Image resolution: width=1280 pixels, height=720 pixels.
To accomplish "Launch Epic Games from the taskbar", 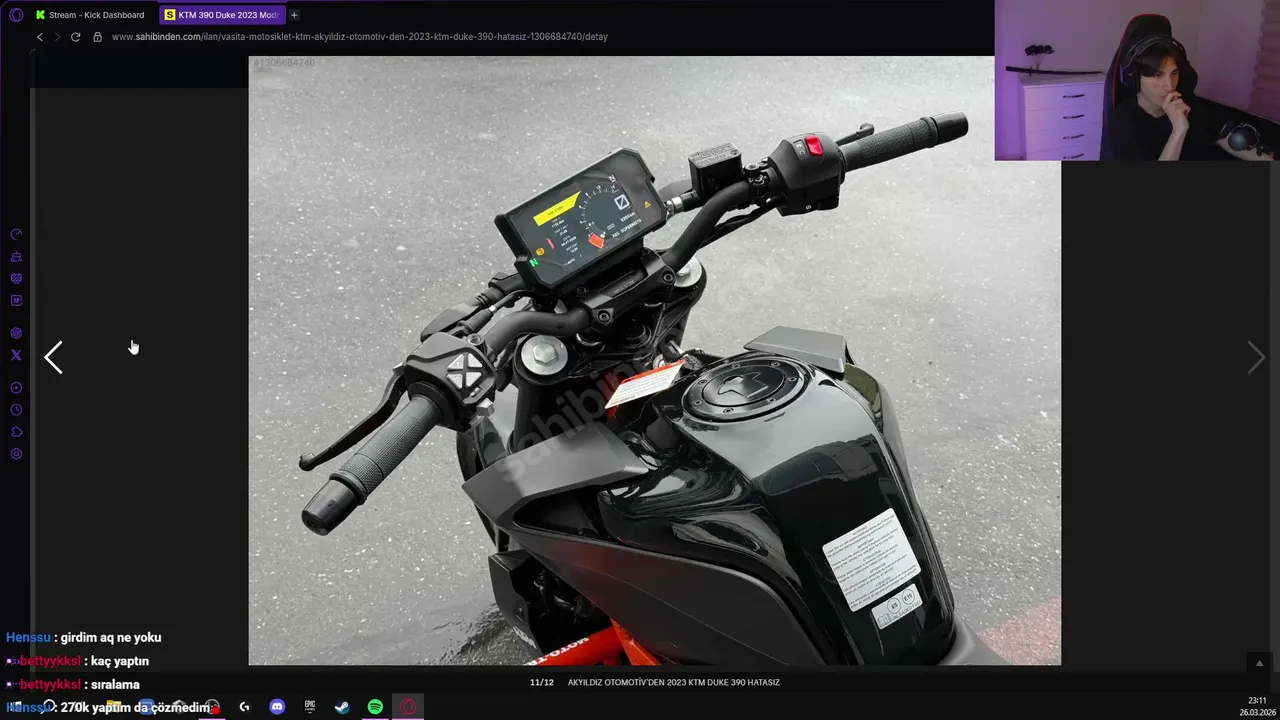I will tap(310, 707).
